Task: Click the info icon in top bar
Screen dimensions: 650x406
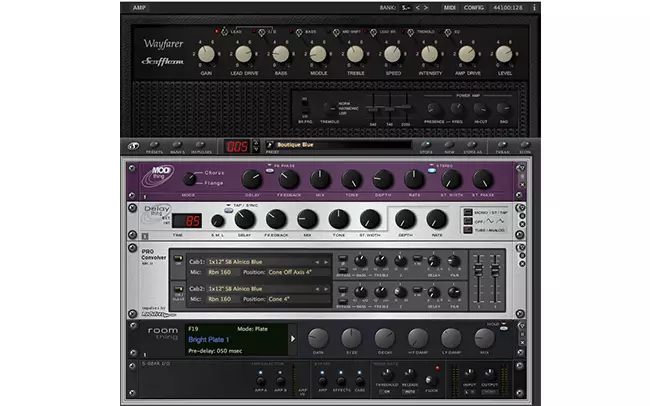Action: pyautogui.click(x=534, y=7)
